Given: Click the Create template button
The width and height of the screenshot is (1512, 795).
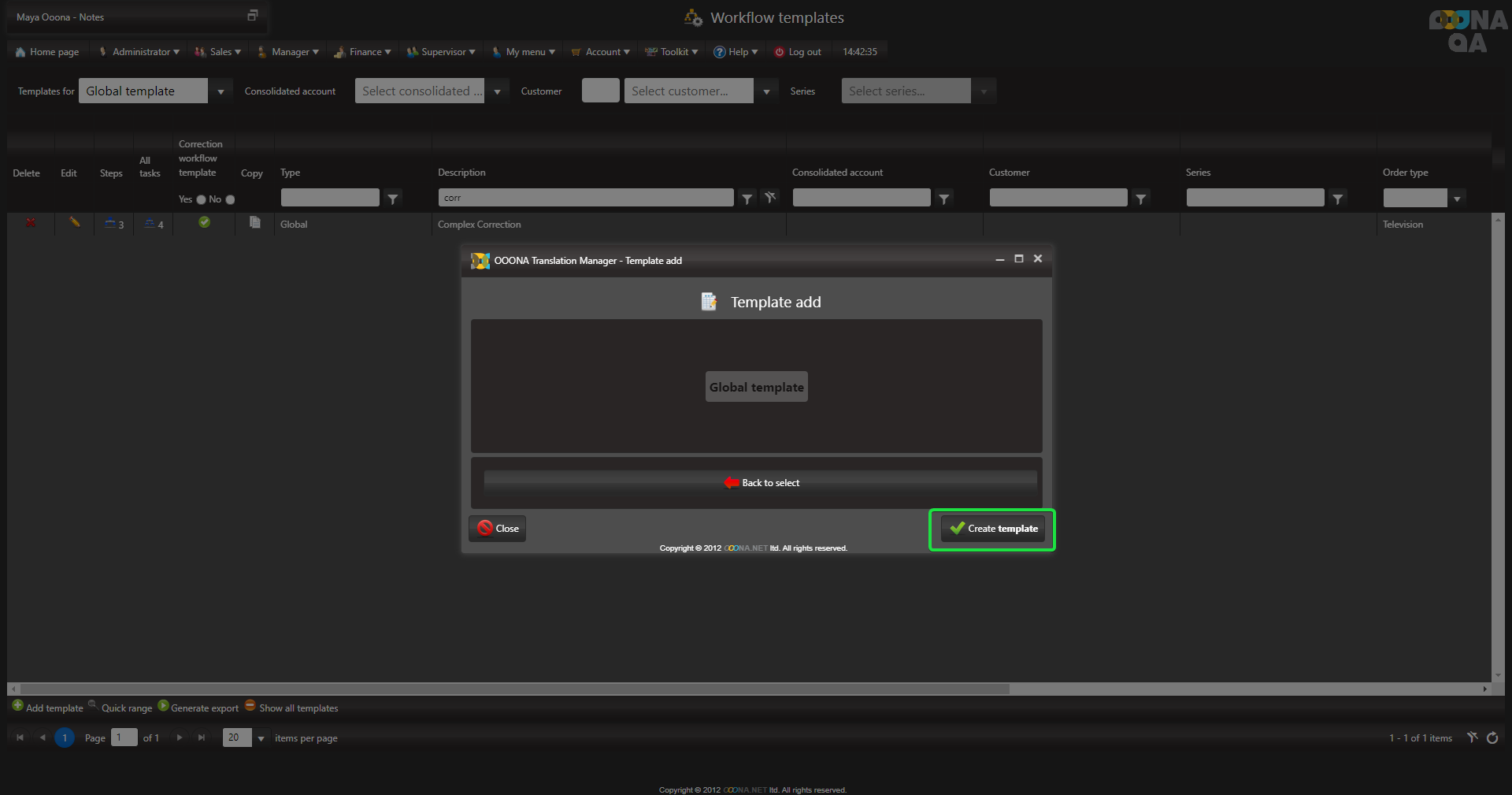Looking at the screenshot, I should 993,529.
